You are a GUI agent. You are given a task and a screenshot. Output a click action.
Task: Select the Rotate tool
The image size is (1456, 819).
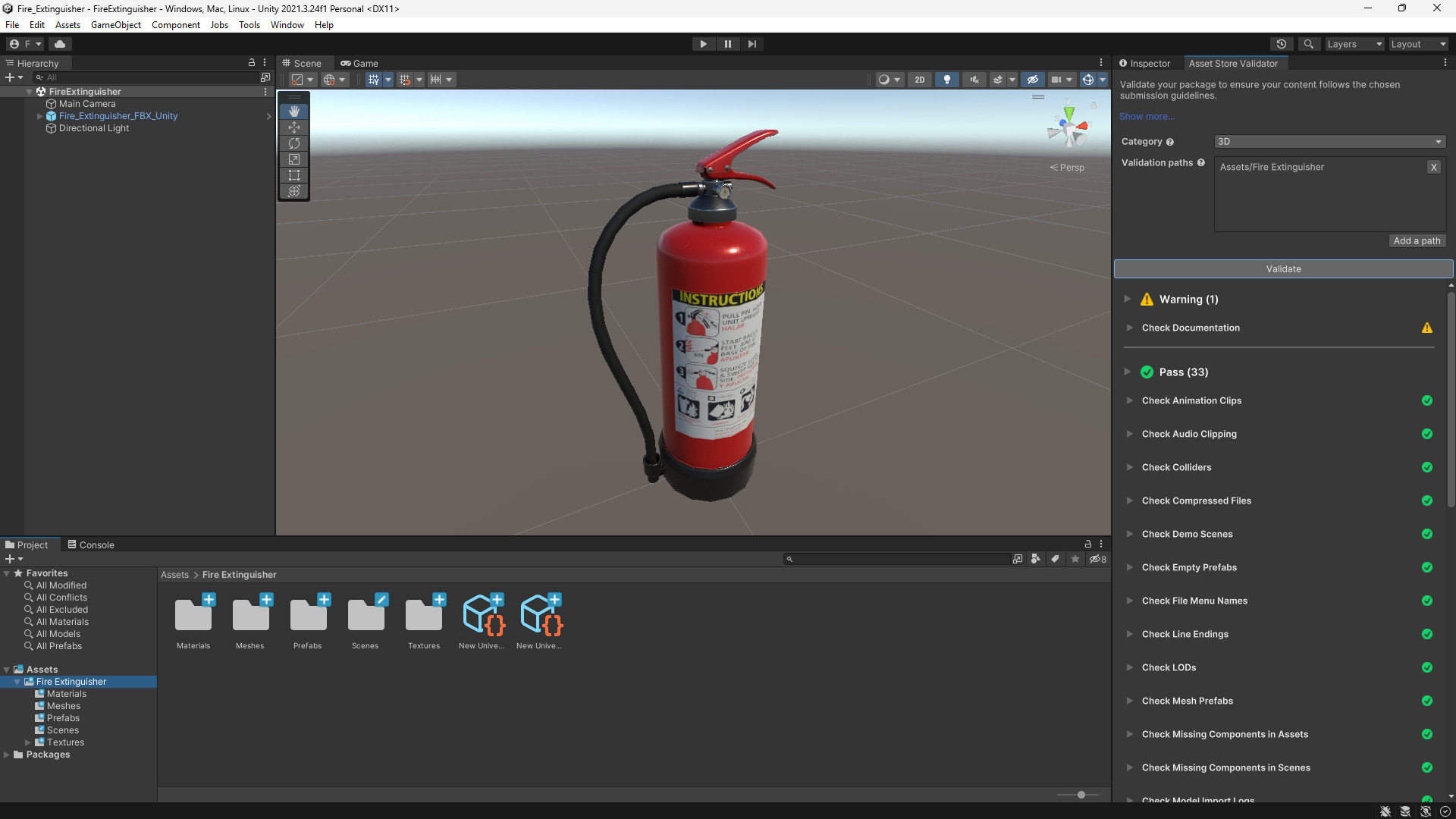click(294, 143)
